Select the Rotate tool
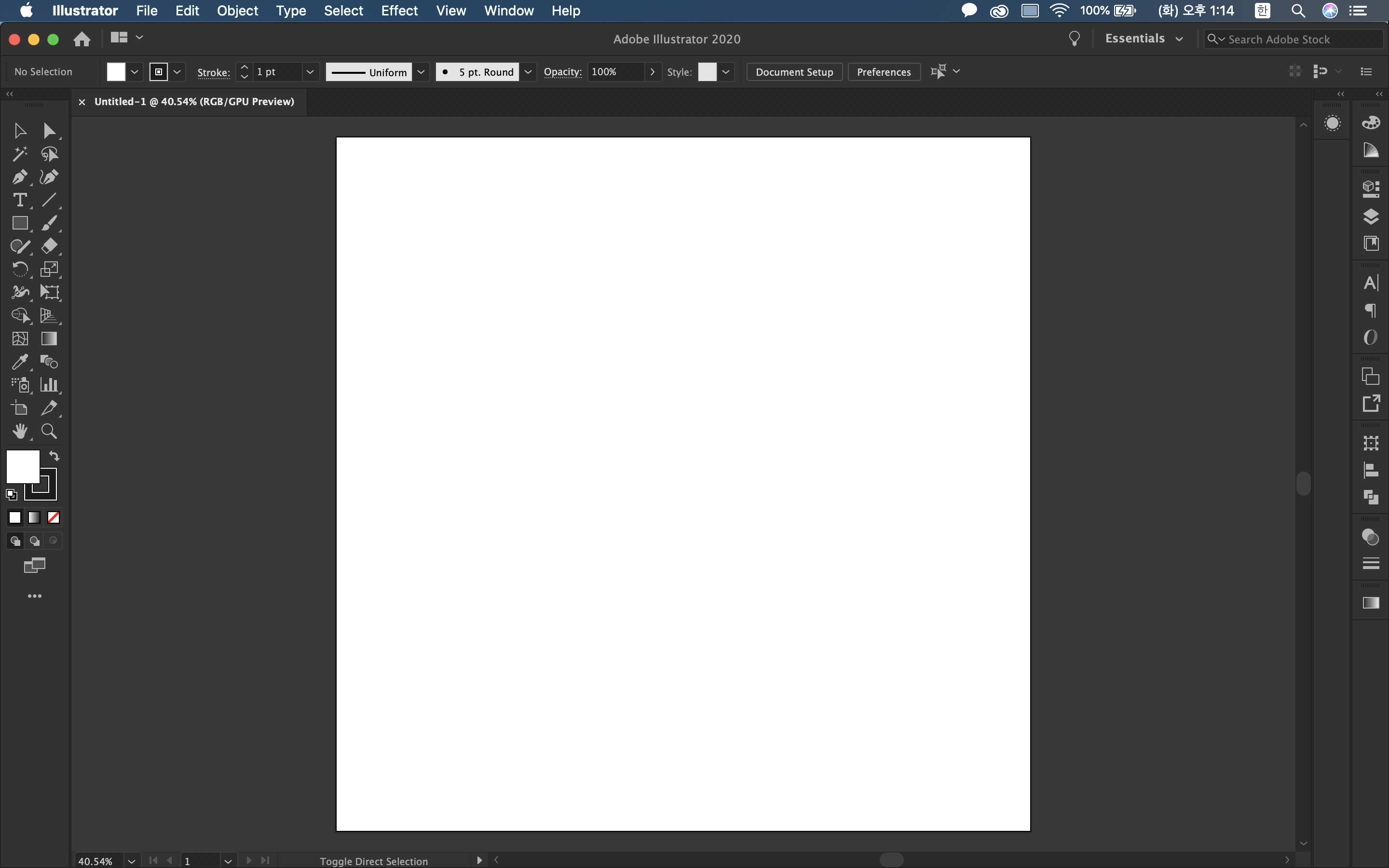Image resolution: width=1389 pixels, height=868 pixels. [19, 269]
